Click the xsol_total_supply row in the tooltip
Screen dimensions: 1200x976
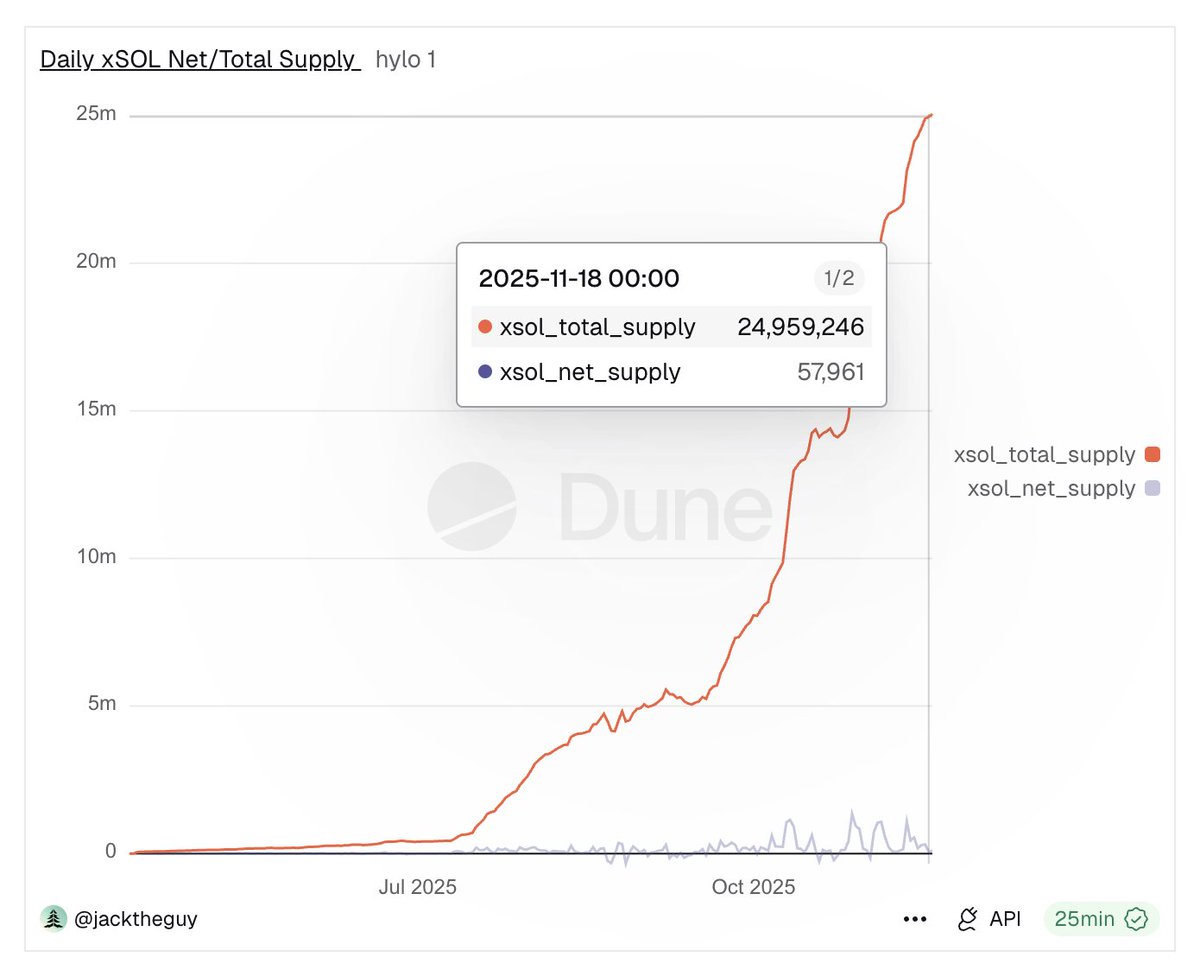point(671,327)
